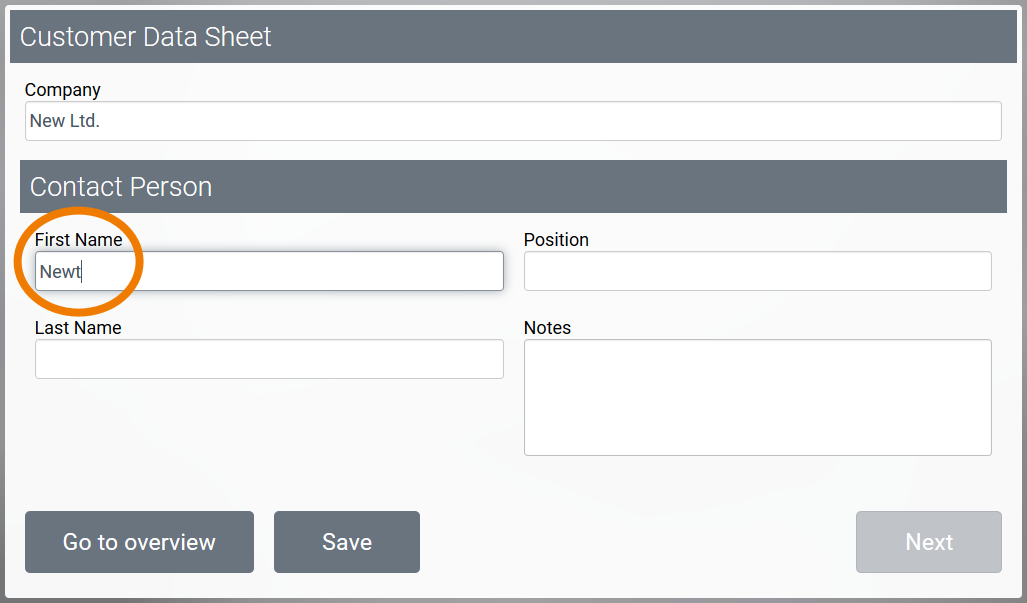Click the Notes label
This screenshot has height=603, width=1027.
point(547,328)
